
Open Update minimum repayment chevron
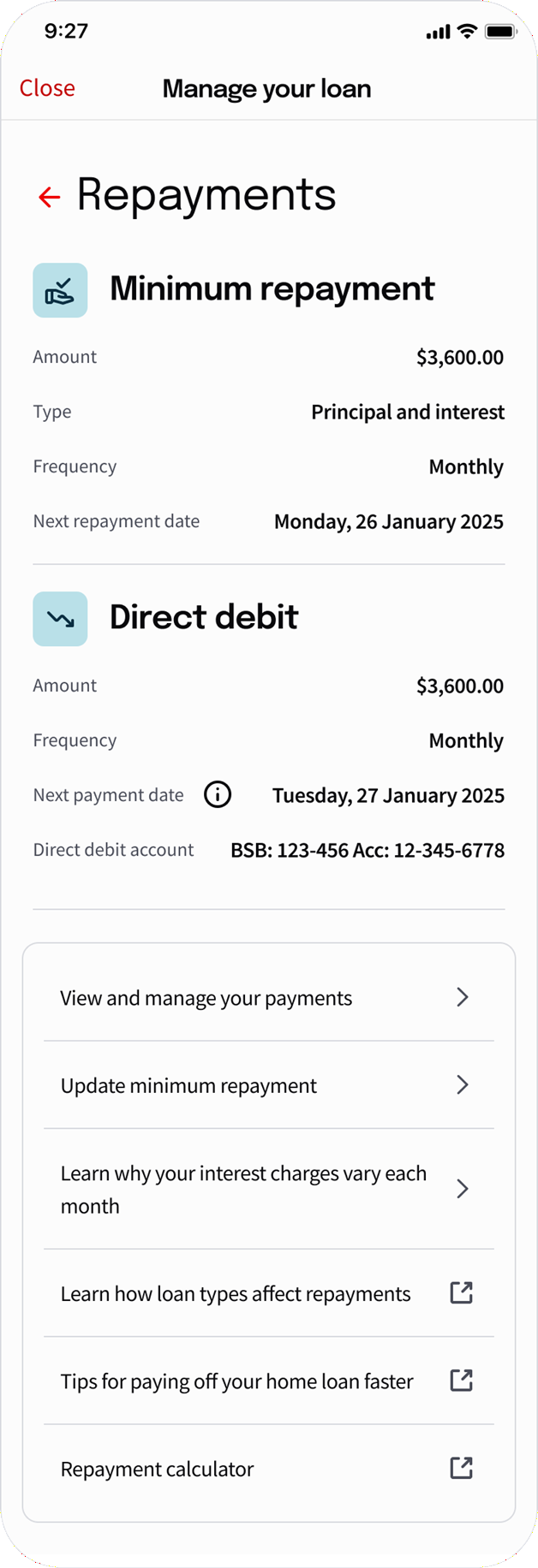(463, 1085)
